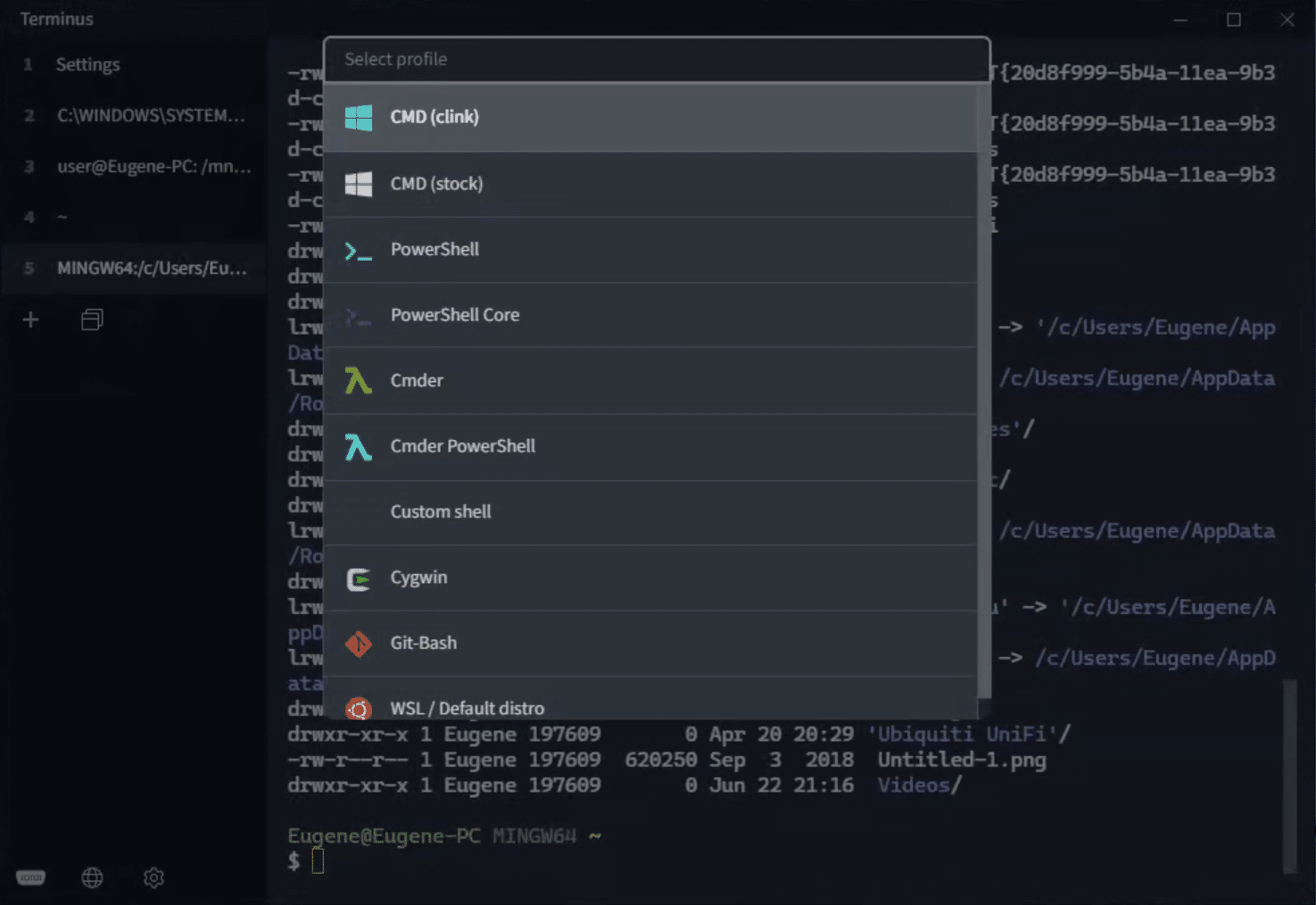1316x905 pixels.
Task: Select CMD (clink) from the profile list
Action: click(435, 116)
